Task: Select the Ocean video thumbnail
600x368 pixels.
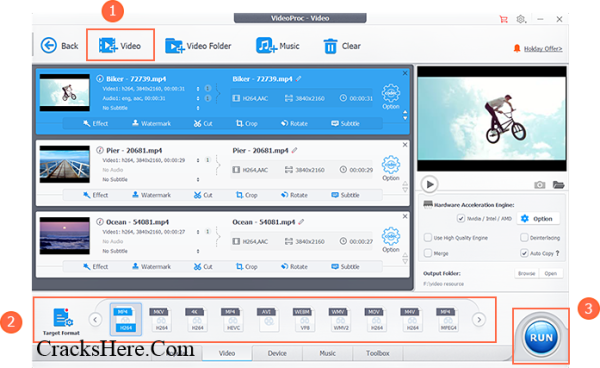Action: pos(65,236)
